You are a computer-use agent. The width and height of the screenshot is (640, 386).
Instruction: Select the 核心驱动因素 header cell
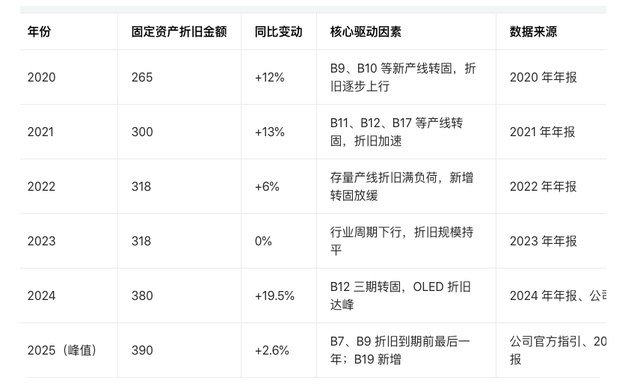click(365, 32)
